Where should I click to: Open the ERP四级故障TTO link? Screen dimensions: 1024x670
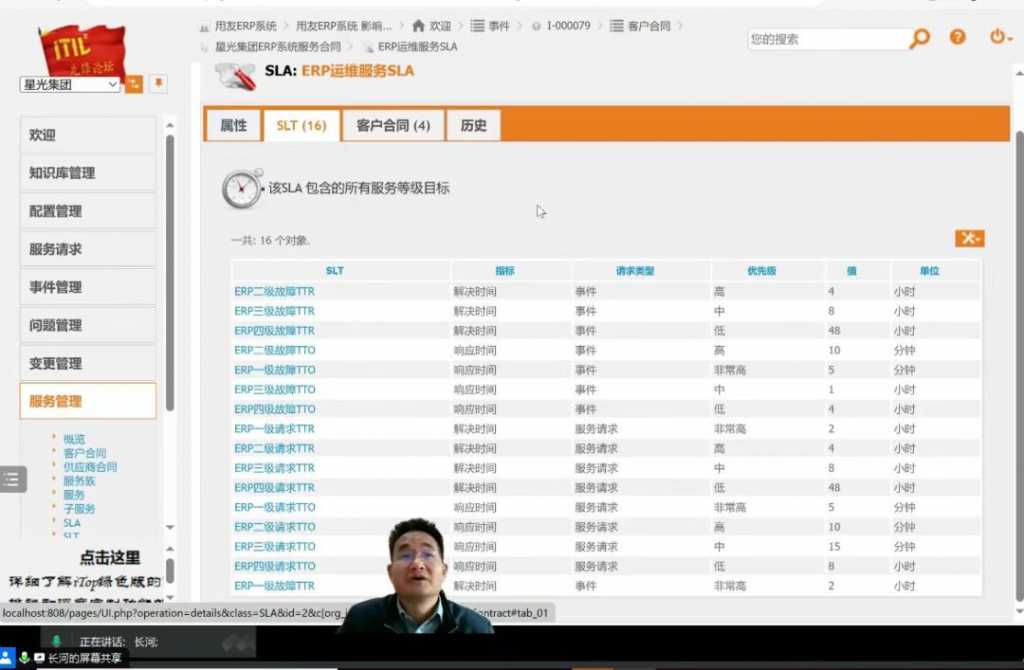274,409
